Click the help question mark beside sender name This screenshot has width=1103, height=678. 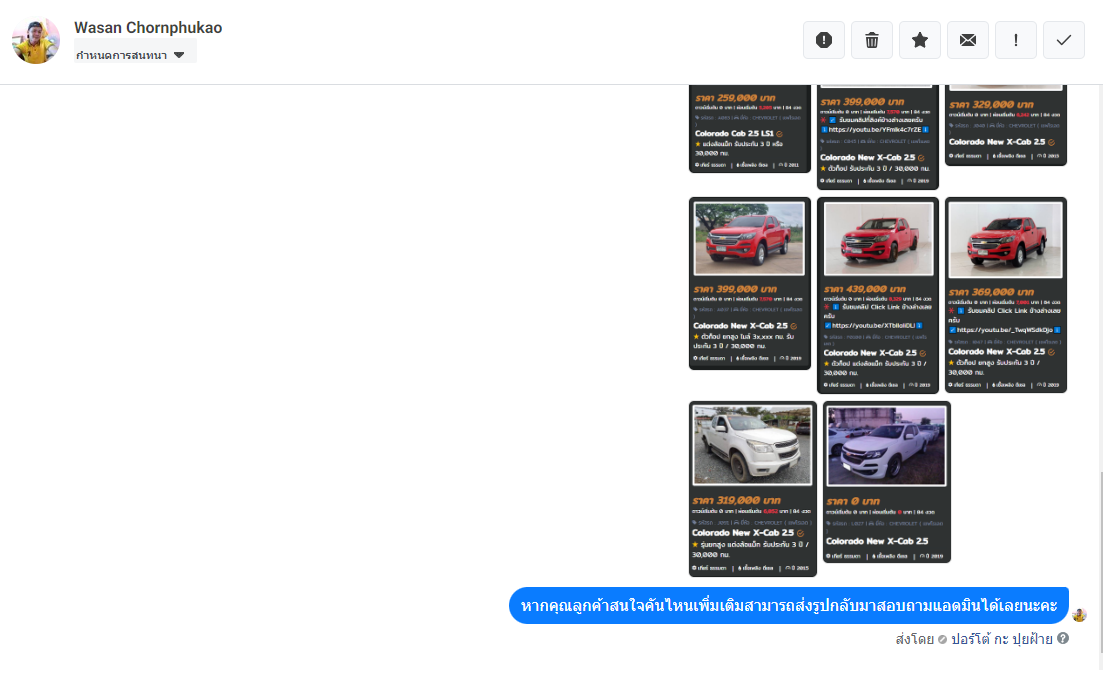(x=1063, y=638)
